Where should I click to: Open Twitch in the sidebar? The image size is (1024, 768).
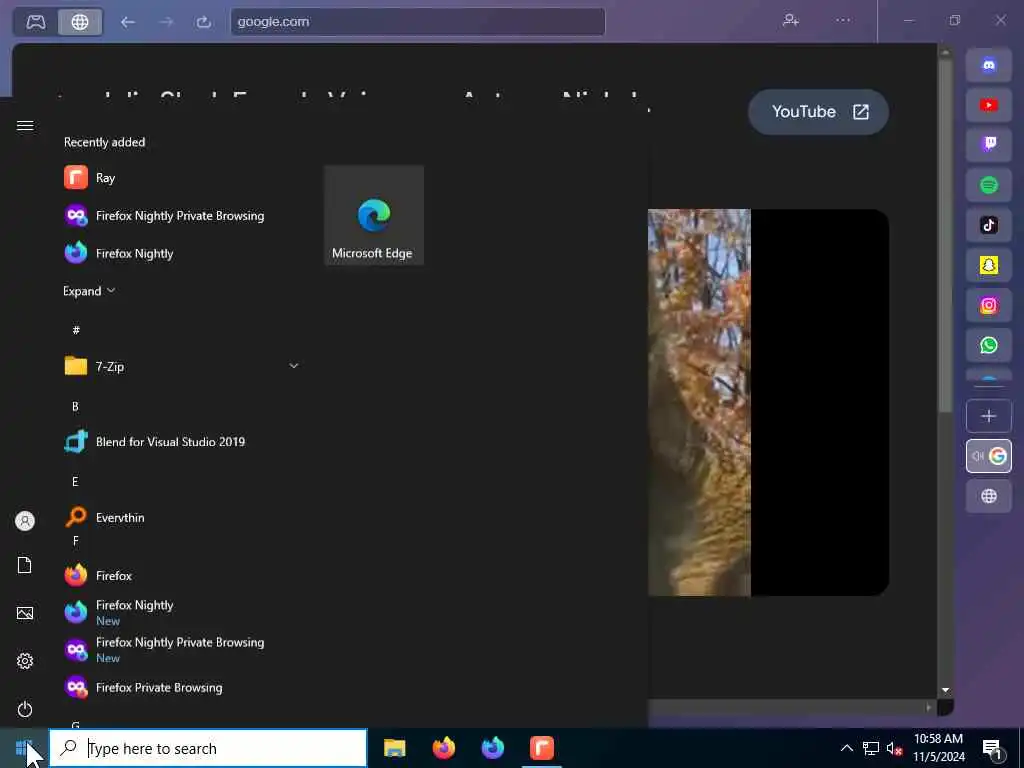tap(989, 145)
